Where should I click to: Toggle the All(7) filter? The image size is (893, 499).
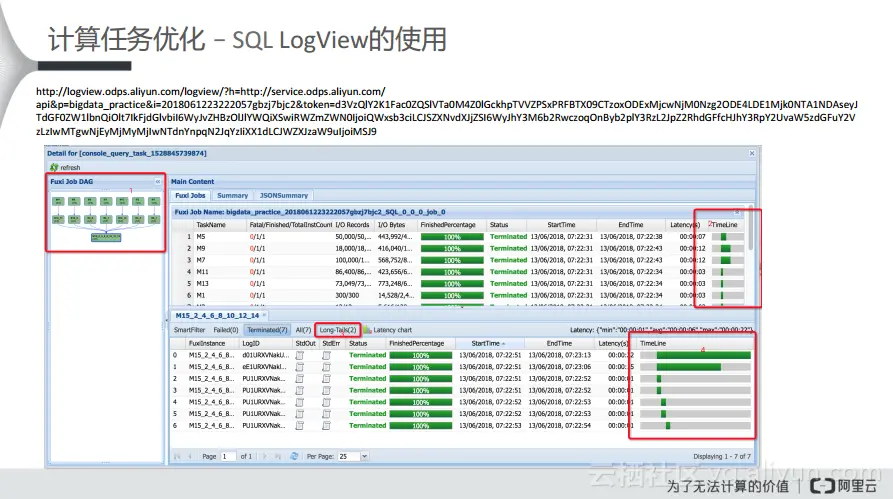click(303, 330)
